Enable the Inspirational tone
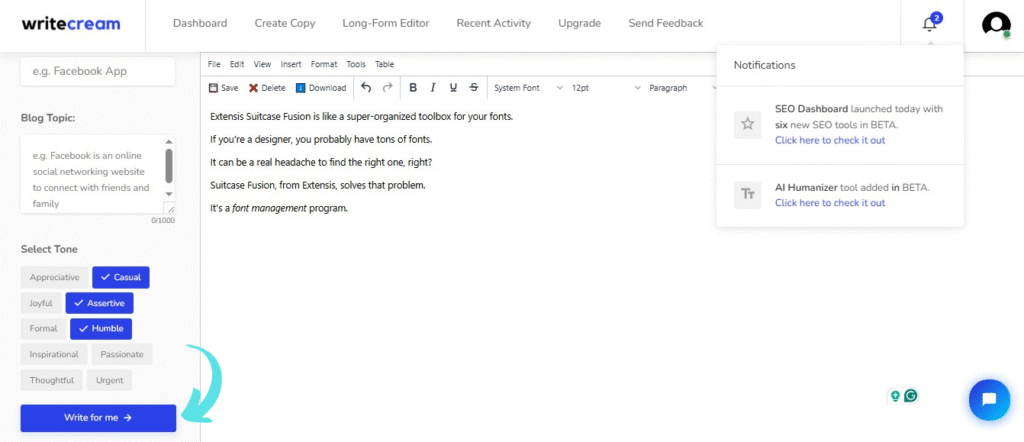Image resolution: width=1024 pixels, height=442 pixels. pos(54,354)
